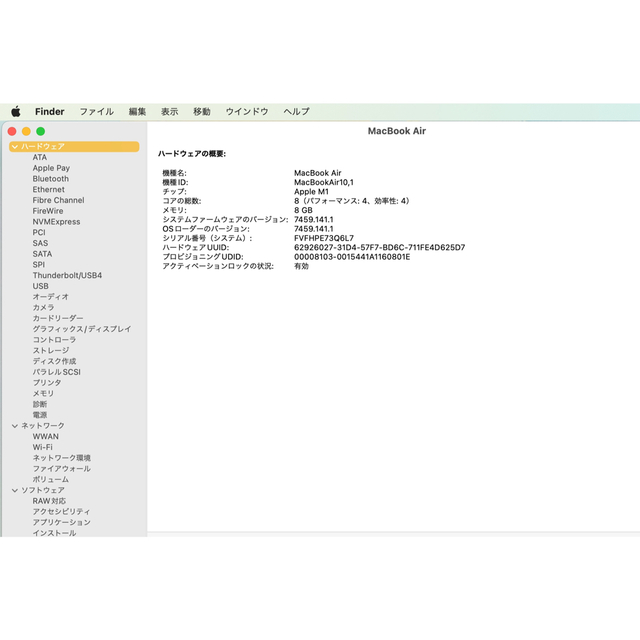640x640 pixels.
Task: Select Ethernet in the sidebar
Action: [x=49, y=189]
